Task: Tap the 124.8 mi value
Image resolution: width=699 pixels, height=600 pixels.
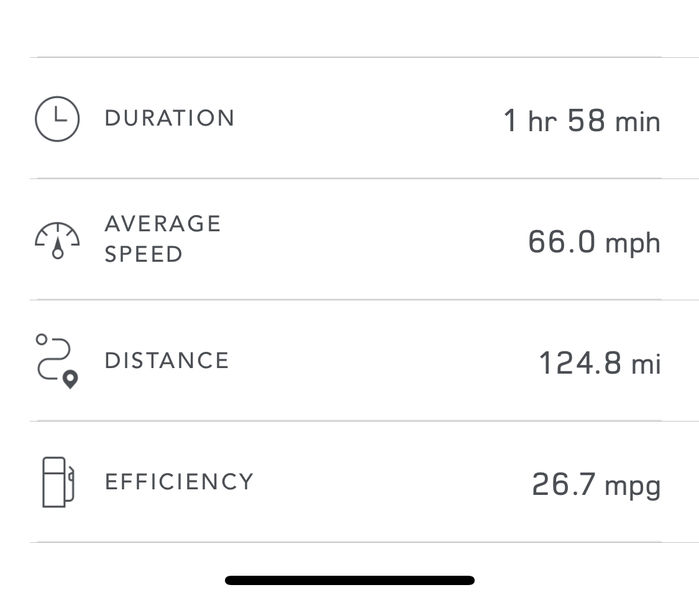Action: pos(600,363)
